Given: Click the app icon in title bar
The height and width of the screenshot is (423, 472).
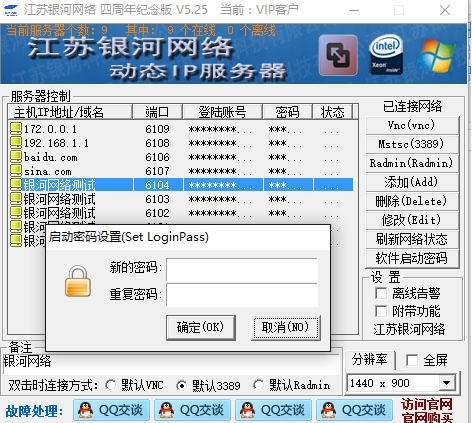Looking at the screenshot, I should [11, 10].
